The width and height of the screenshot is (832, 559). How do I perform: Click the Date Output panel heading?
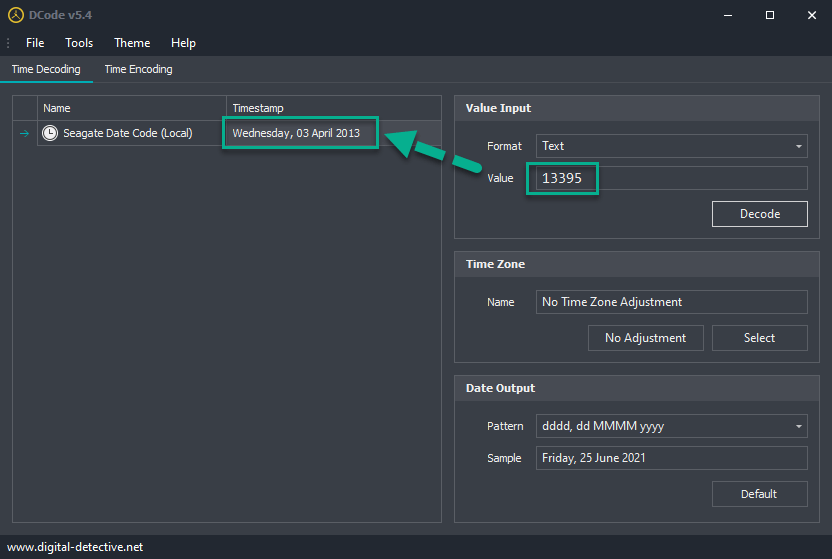pyautogui.click(x=500, y=388)
